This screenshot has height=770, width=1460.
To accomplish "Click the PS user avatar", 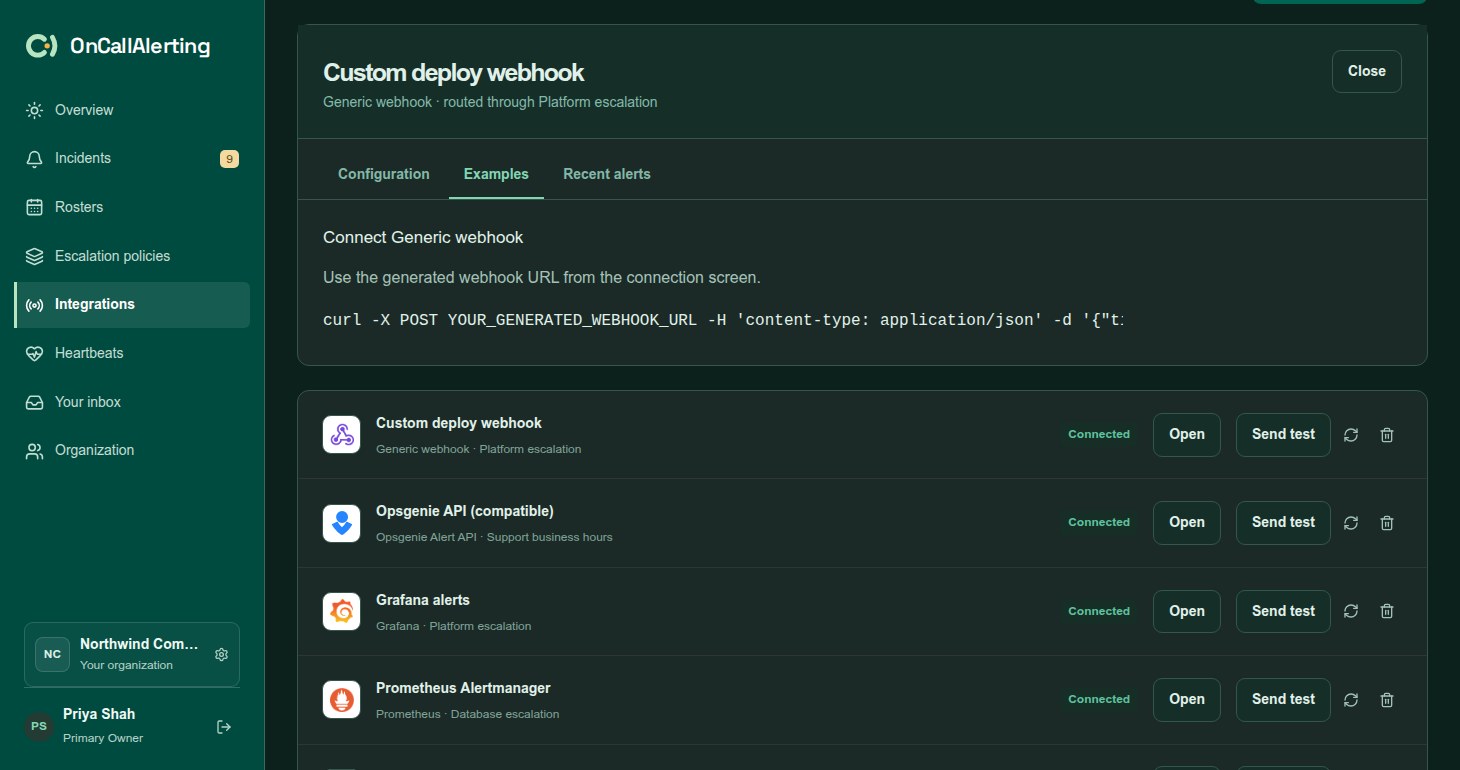I will tap(39, 726).
